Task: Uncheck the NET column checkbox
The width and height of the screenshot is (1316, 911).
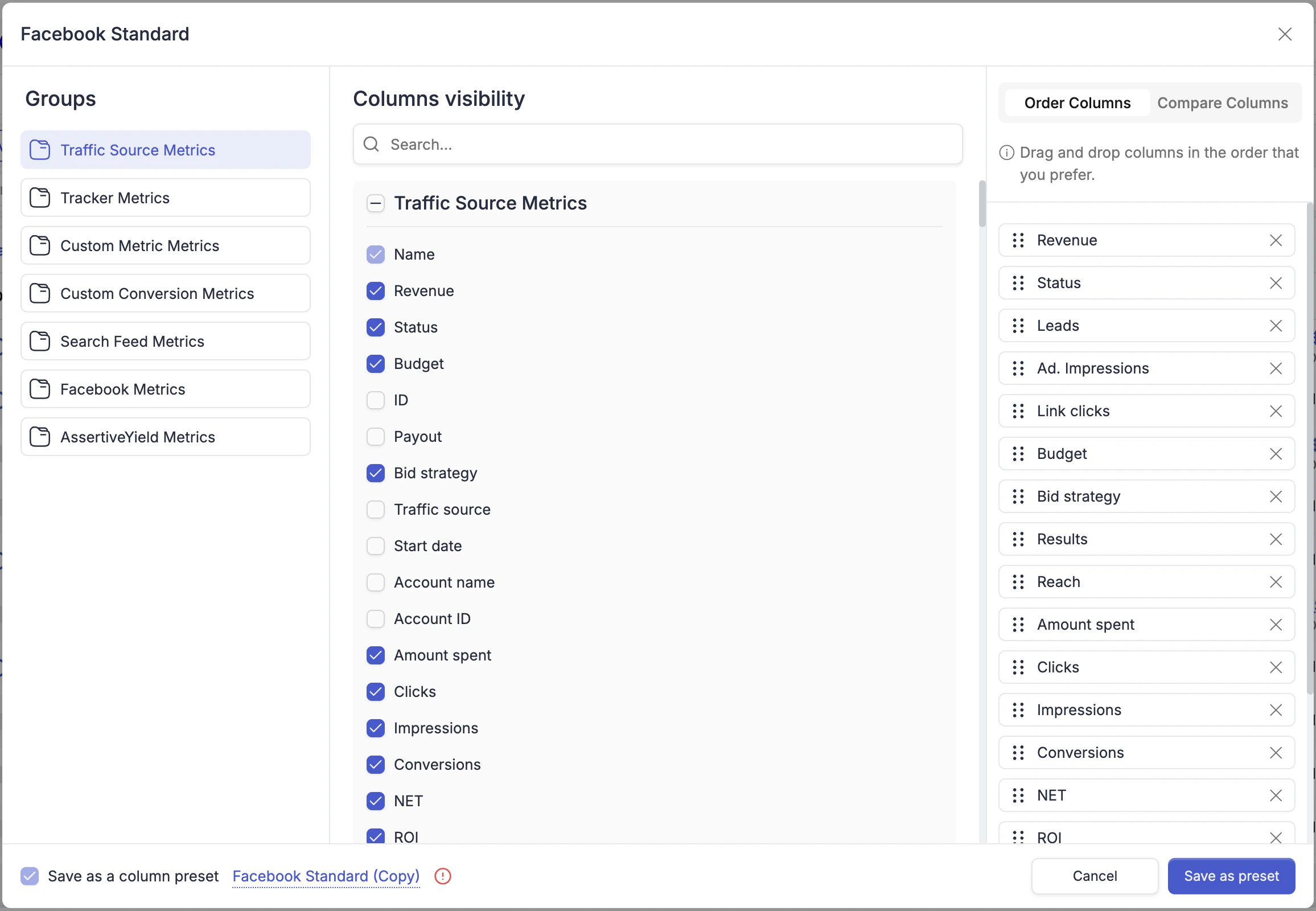Action: coord(376,802)
